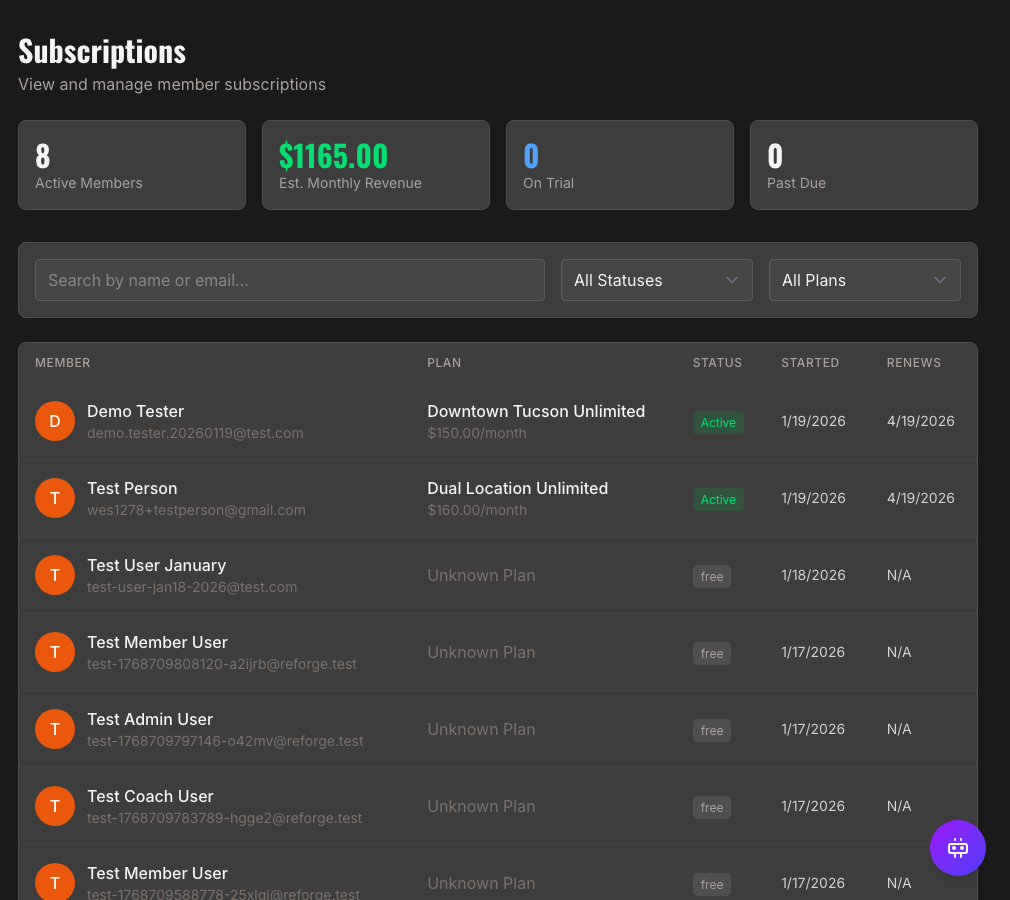Focus the search by name or email field
1010x900 pixels.
290,280
